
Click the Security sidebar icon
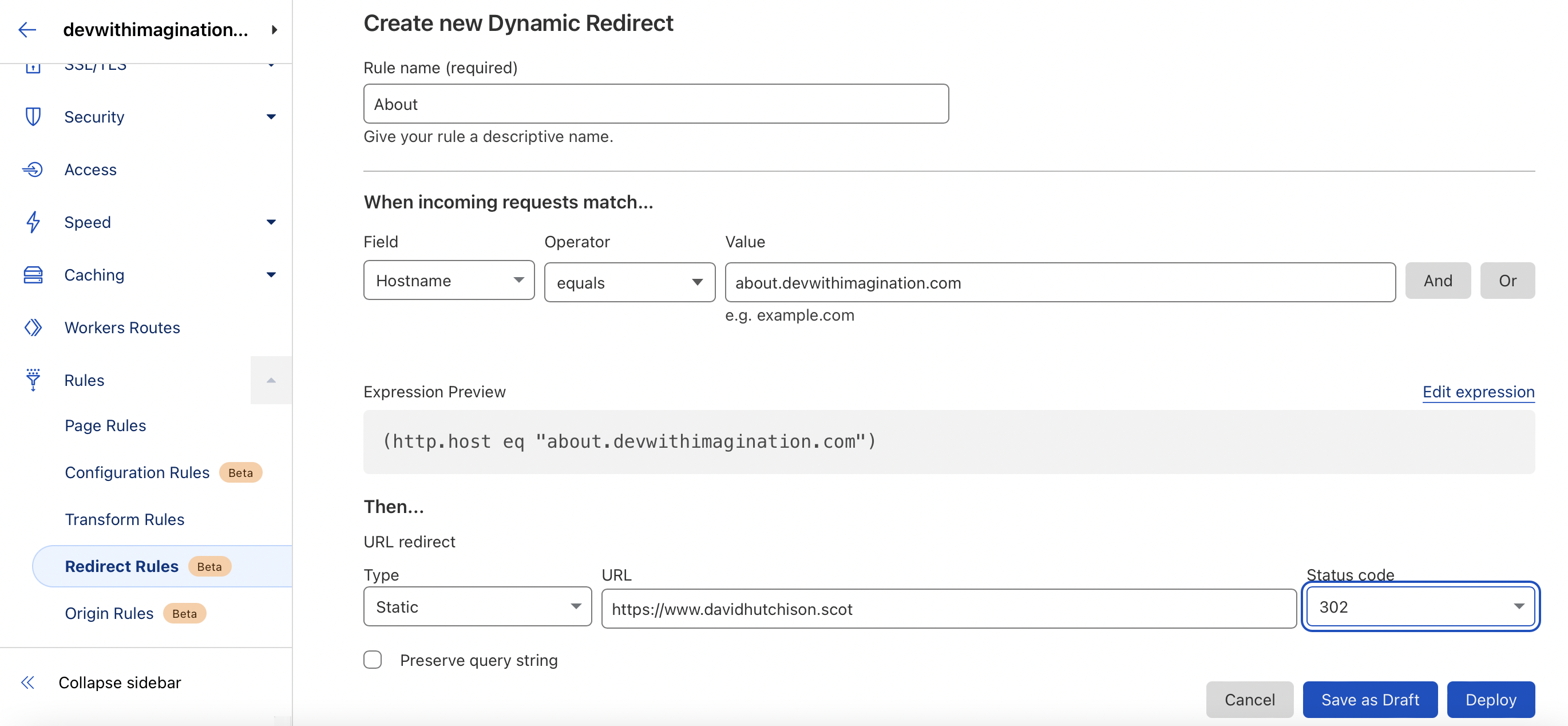pos(31,116)
